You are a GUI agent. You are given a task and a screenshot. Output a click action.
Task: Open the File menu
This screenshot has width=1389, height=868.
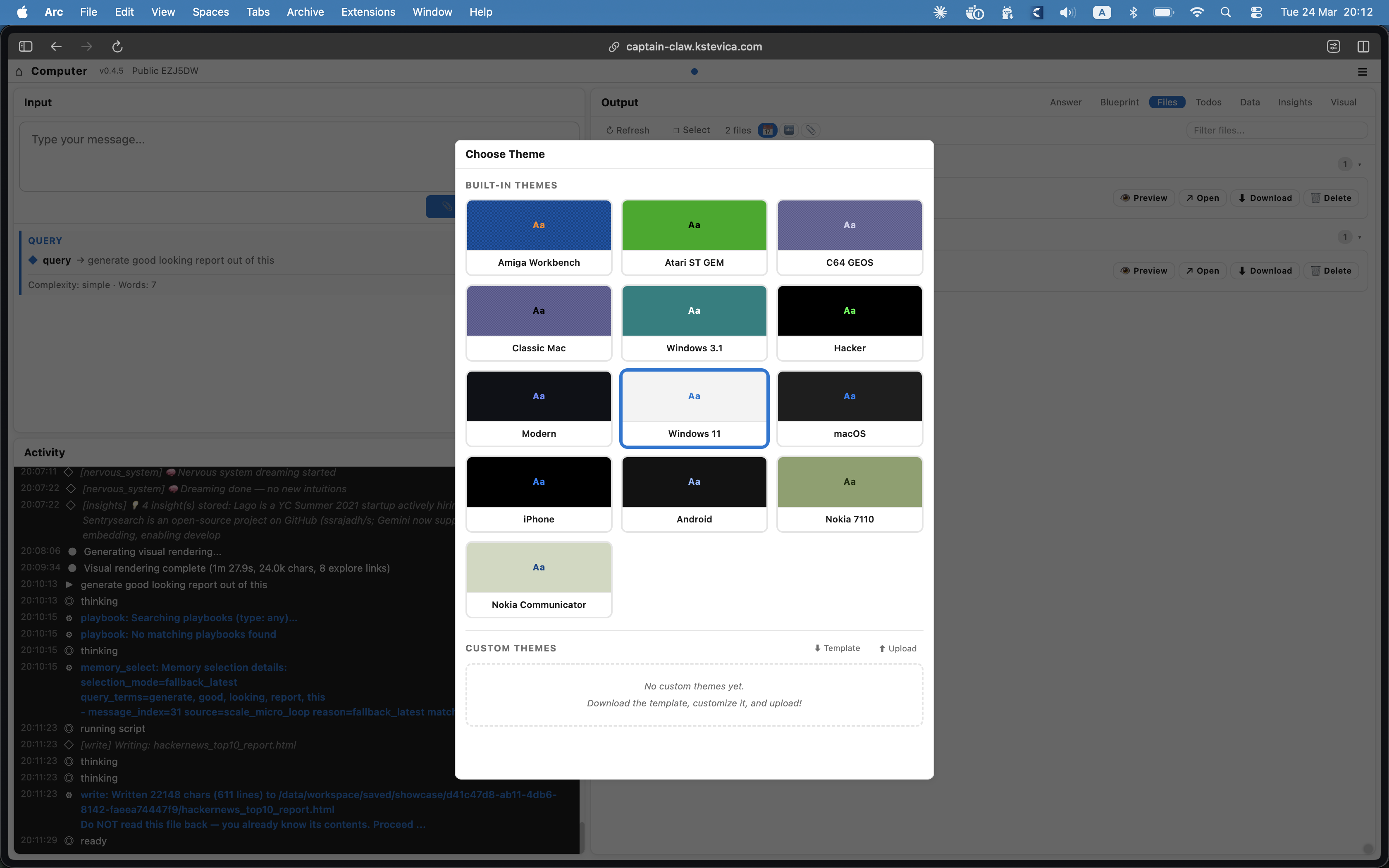click(x=88, y=12)
